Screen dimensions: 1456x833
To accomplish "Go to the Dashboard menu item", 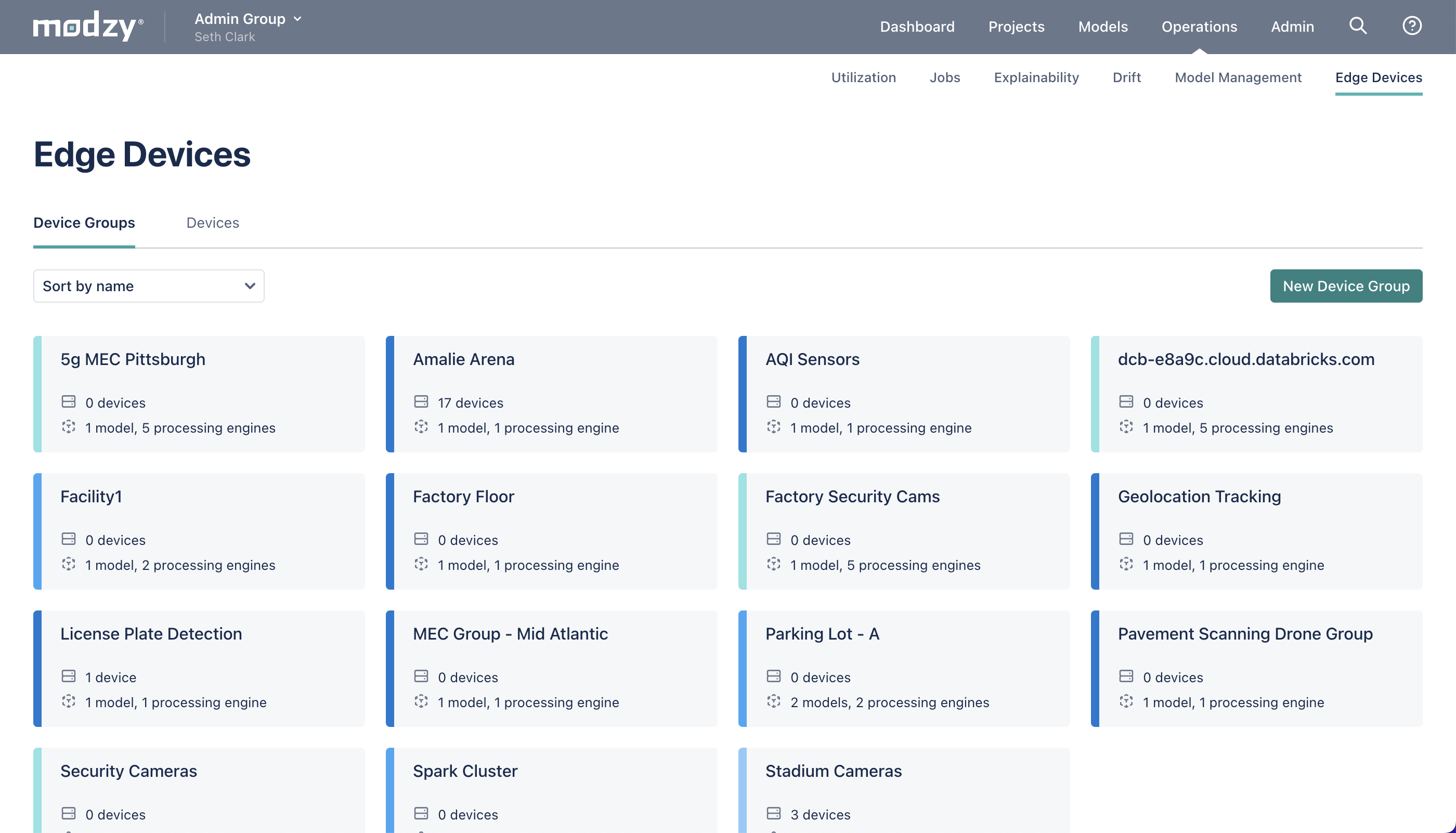I will click(x=917, y=27).
